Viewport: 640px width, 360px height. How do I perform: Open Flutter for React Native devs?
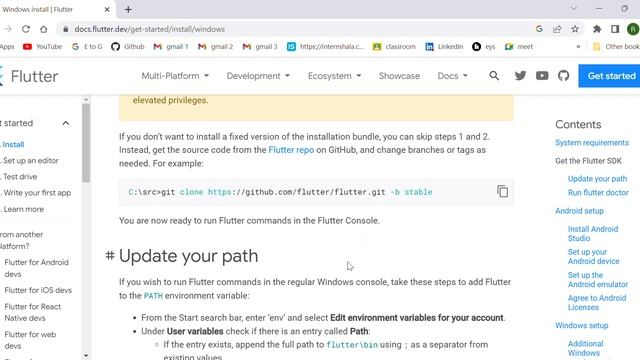[33, 312]
